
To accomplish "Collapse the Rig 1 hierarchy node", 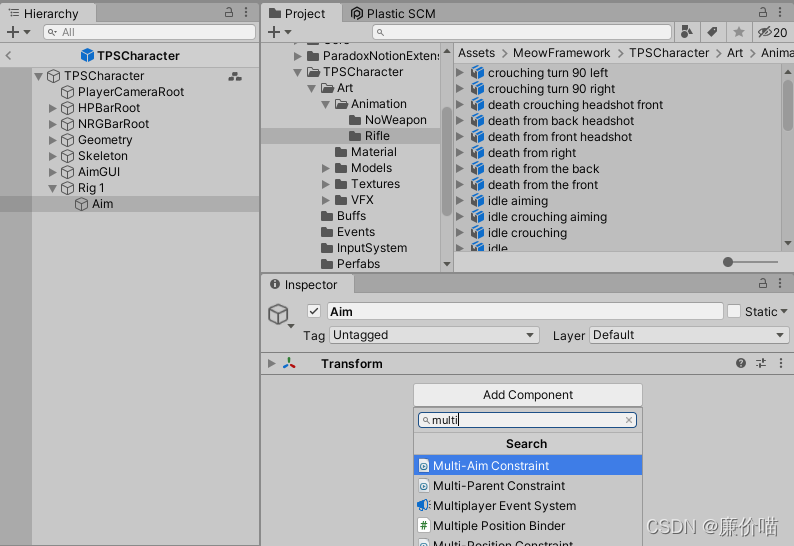I will coord(52,188).
